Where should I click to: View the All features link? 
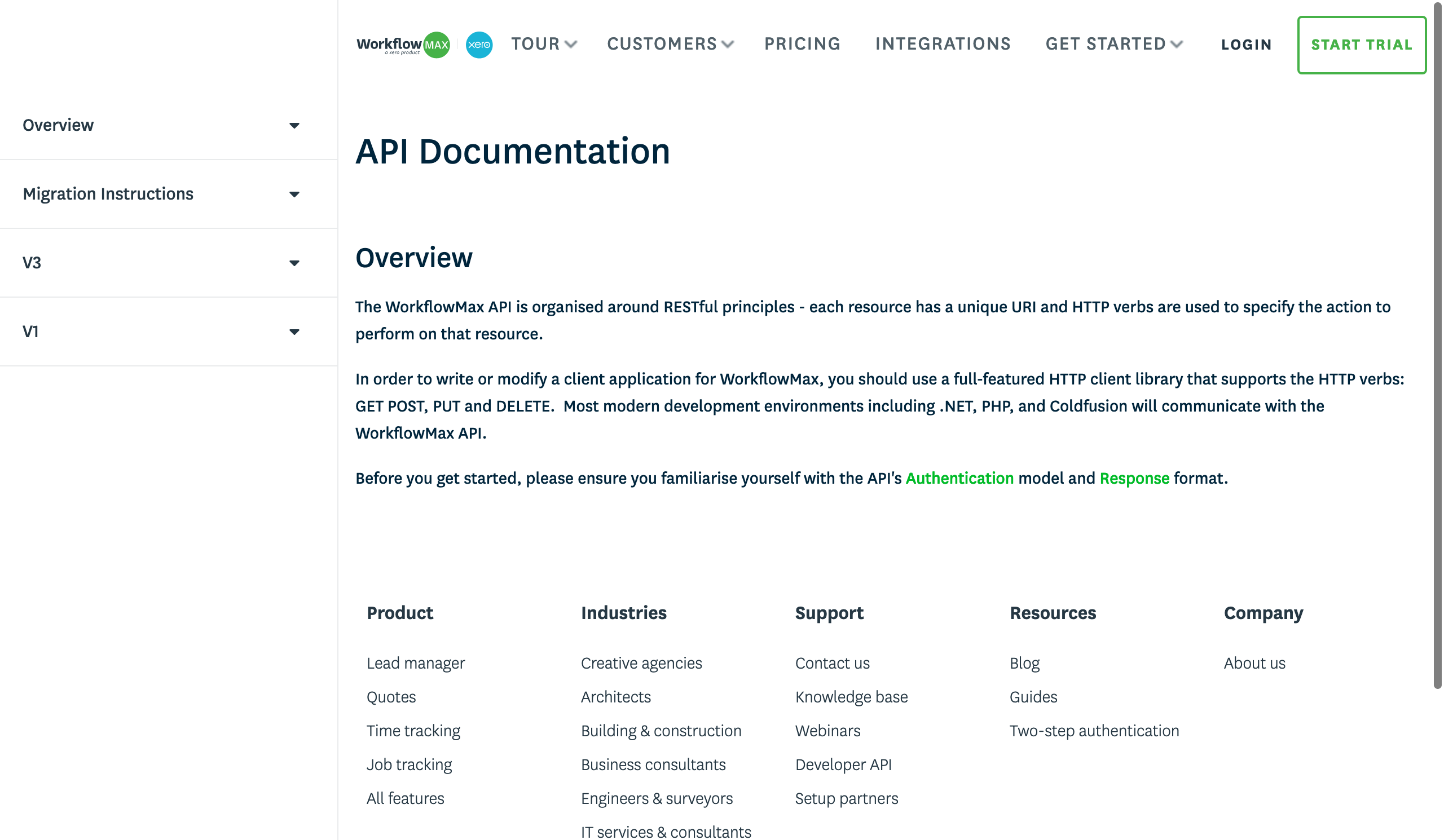pos(405,798)
